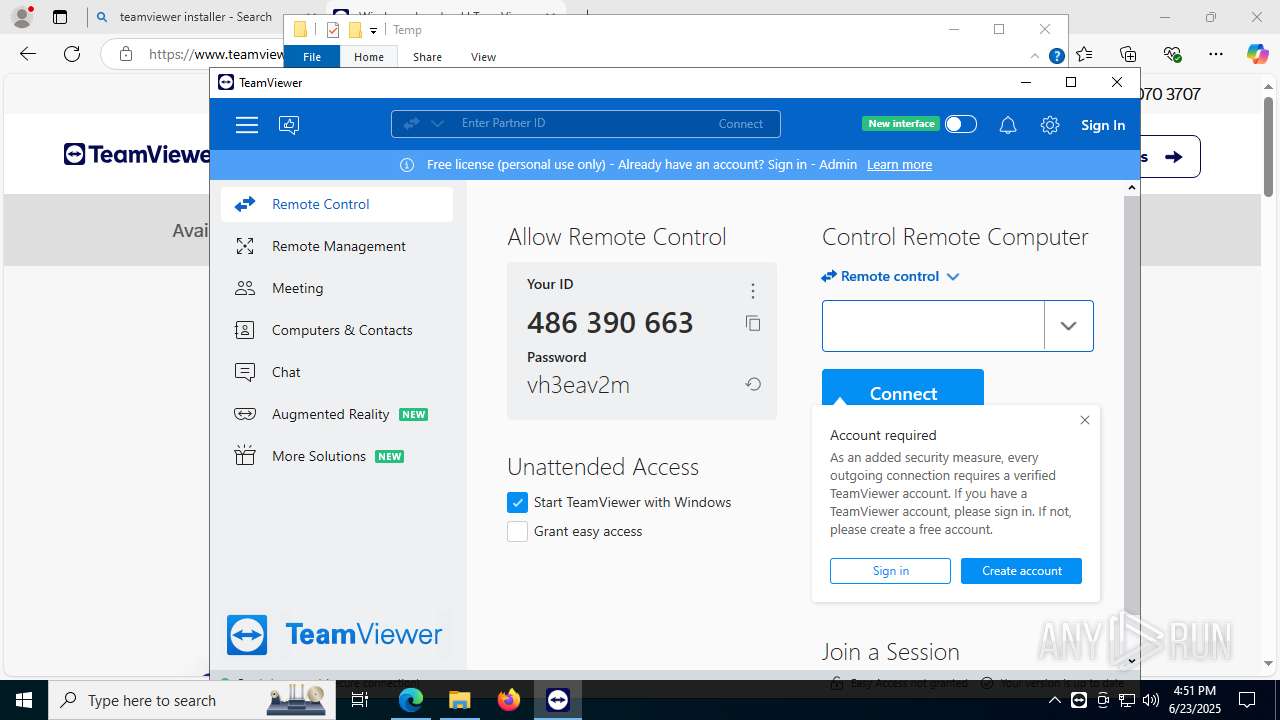Open quick access toolbar dropdown in Temp window
This screenshot has width=1280, height=720.
point(373,31)
